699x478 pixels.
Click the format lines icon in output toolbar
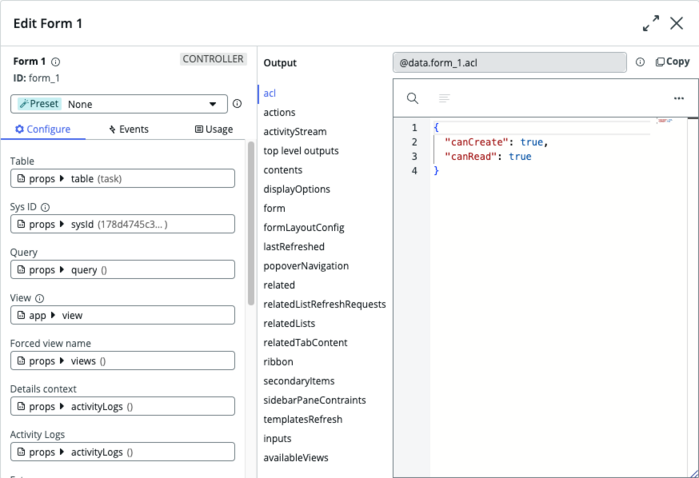[x=444, y=98]
